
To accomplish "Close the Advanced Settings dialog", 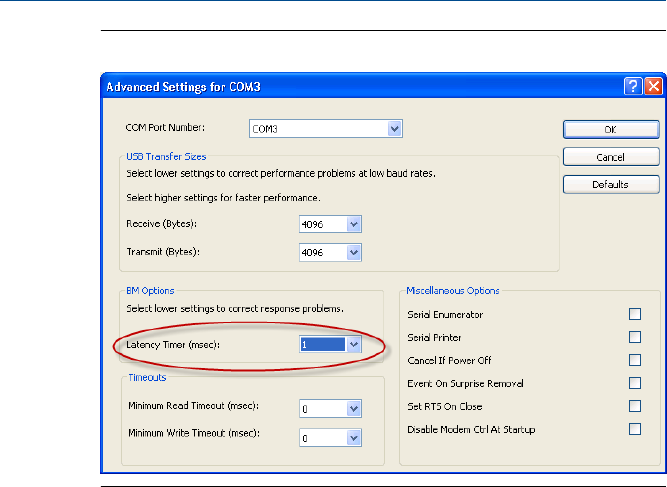I will pos(652,87).
